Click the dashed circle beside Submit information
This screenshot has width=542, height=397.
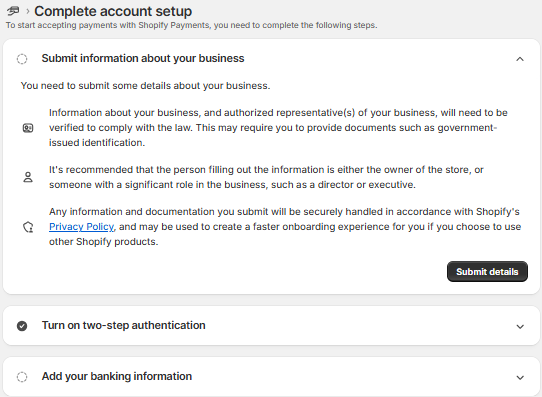[22, 59]
